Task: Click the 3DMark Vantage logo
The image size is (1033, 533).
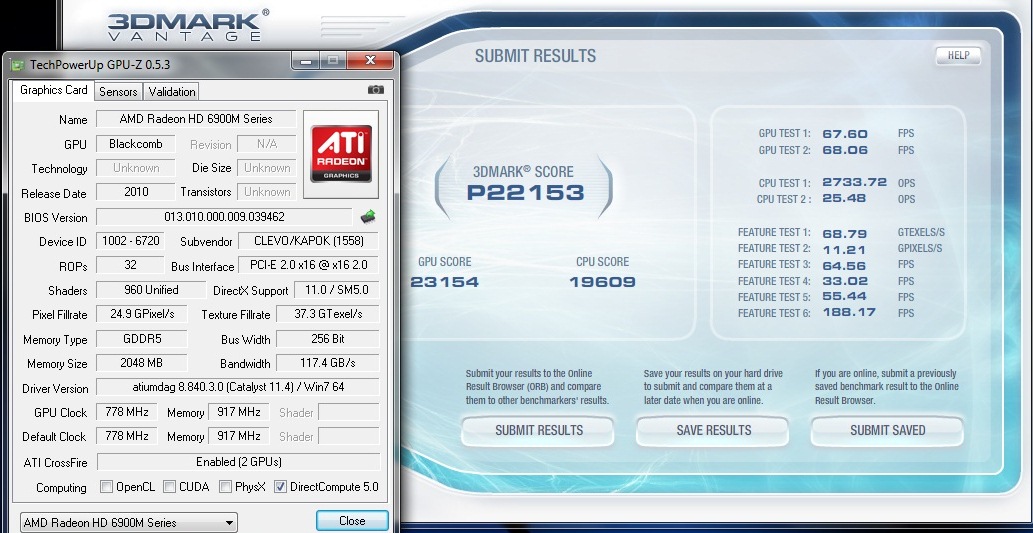Action: [188, 26]
